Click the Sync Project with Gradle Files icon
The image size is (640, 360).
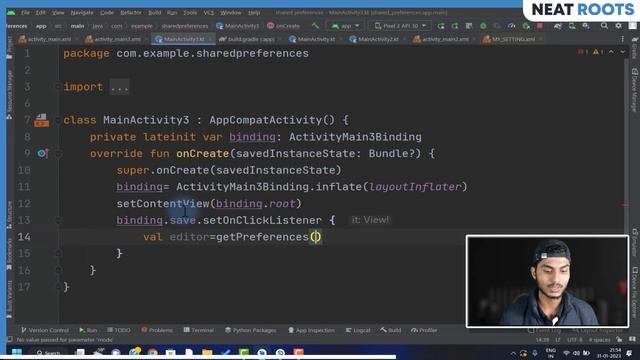click(557, 26)
